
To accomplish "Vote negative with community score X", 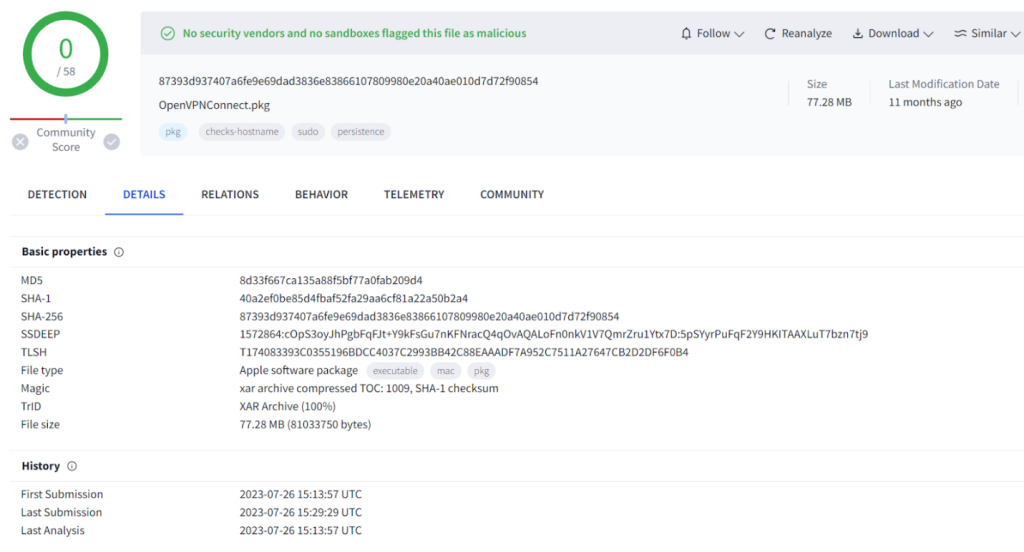I will click(x=20, y=142).
